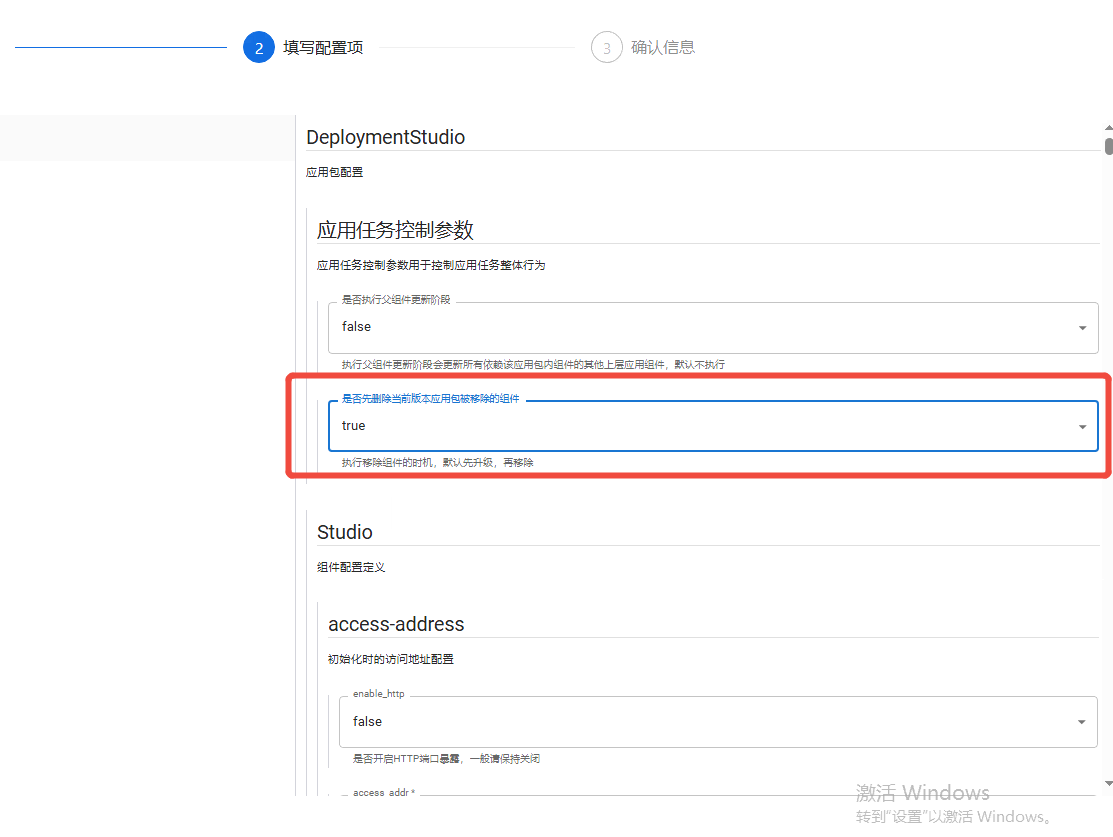Screen dimensions: 1113x837
Task: Click the true value in the highlighted combo box
Action: [353, 425]
